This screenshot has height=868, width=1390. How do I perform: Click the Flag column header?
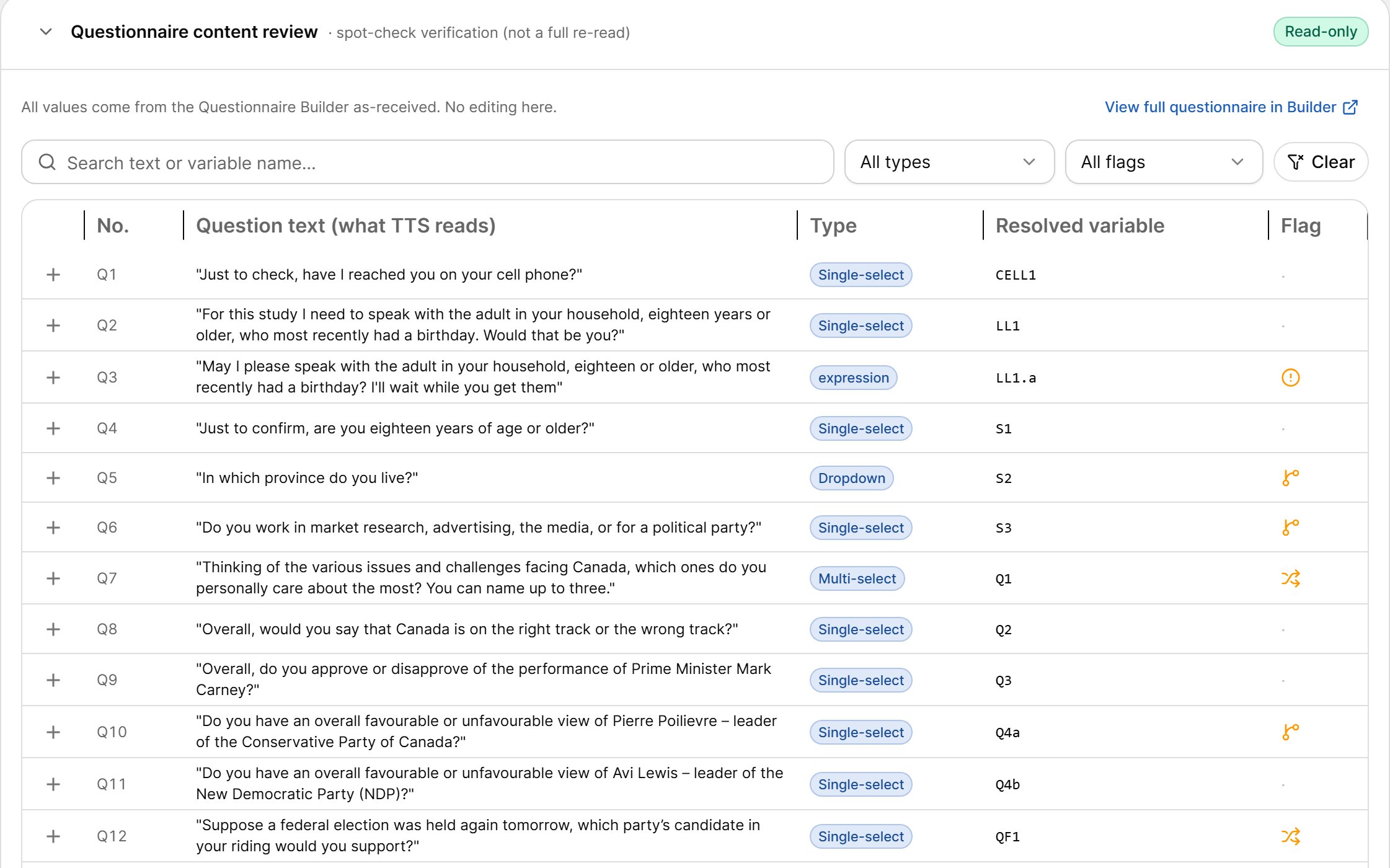[x=1301, y=226]
